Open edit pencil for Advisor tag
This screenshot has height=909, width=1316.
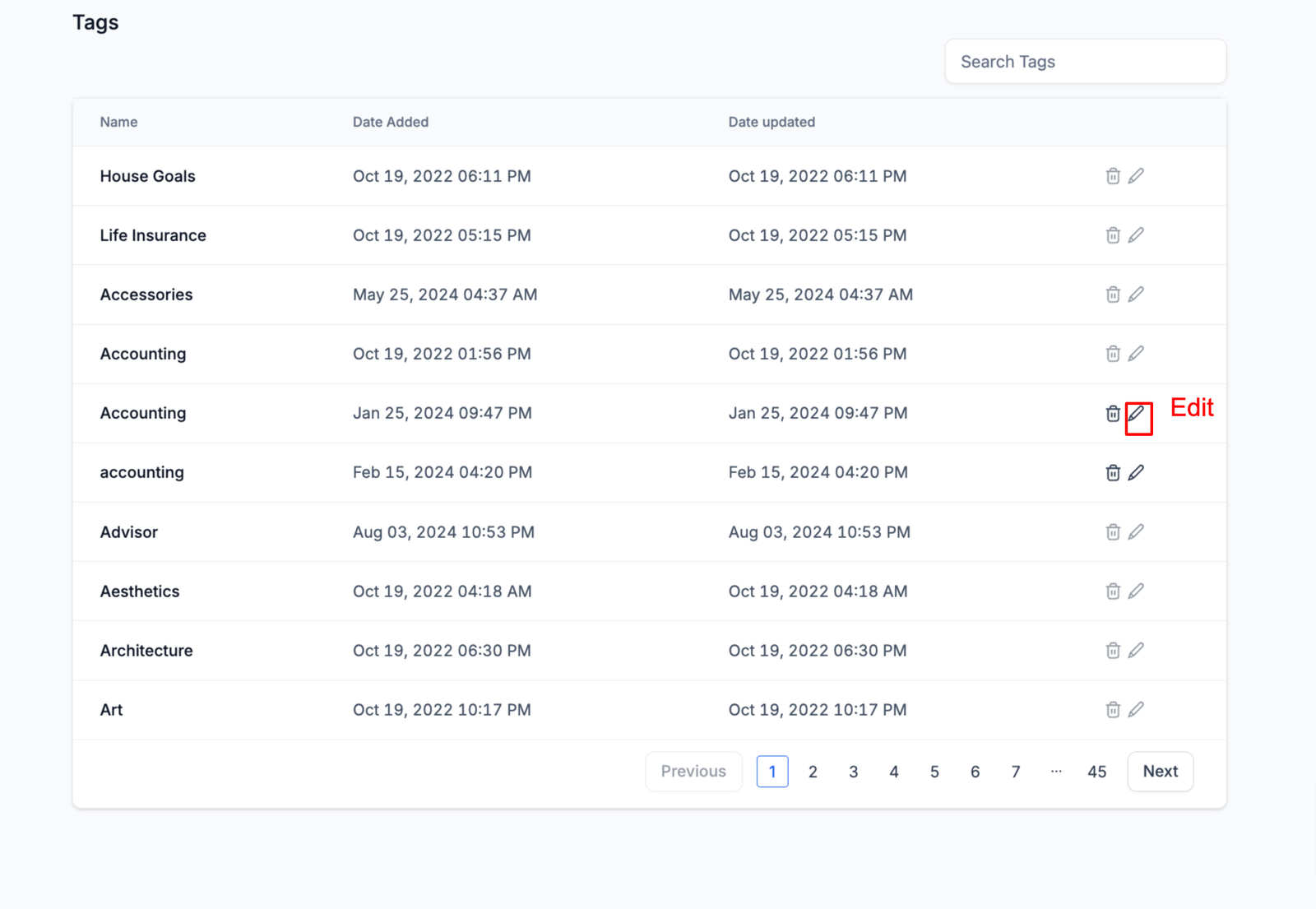click(x=1136, y=532)
